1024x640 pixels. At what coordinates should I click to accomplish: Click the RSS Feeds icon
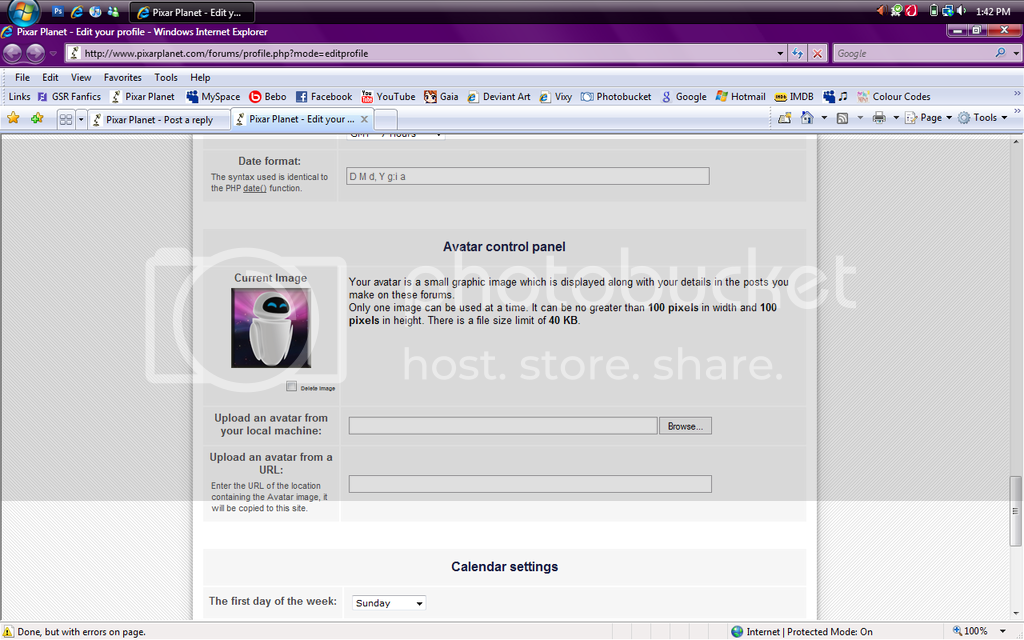click(843, 118)
